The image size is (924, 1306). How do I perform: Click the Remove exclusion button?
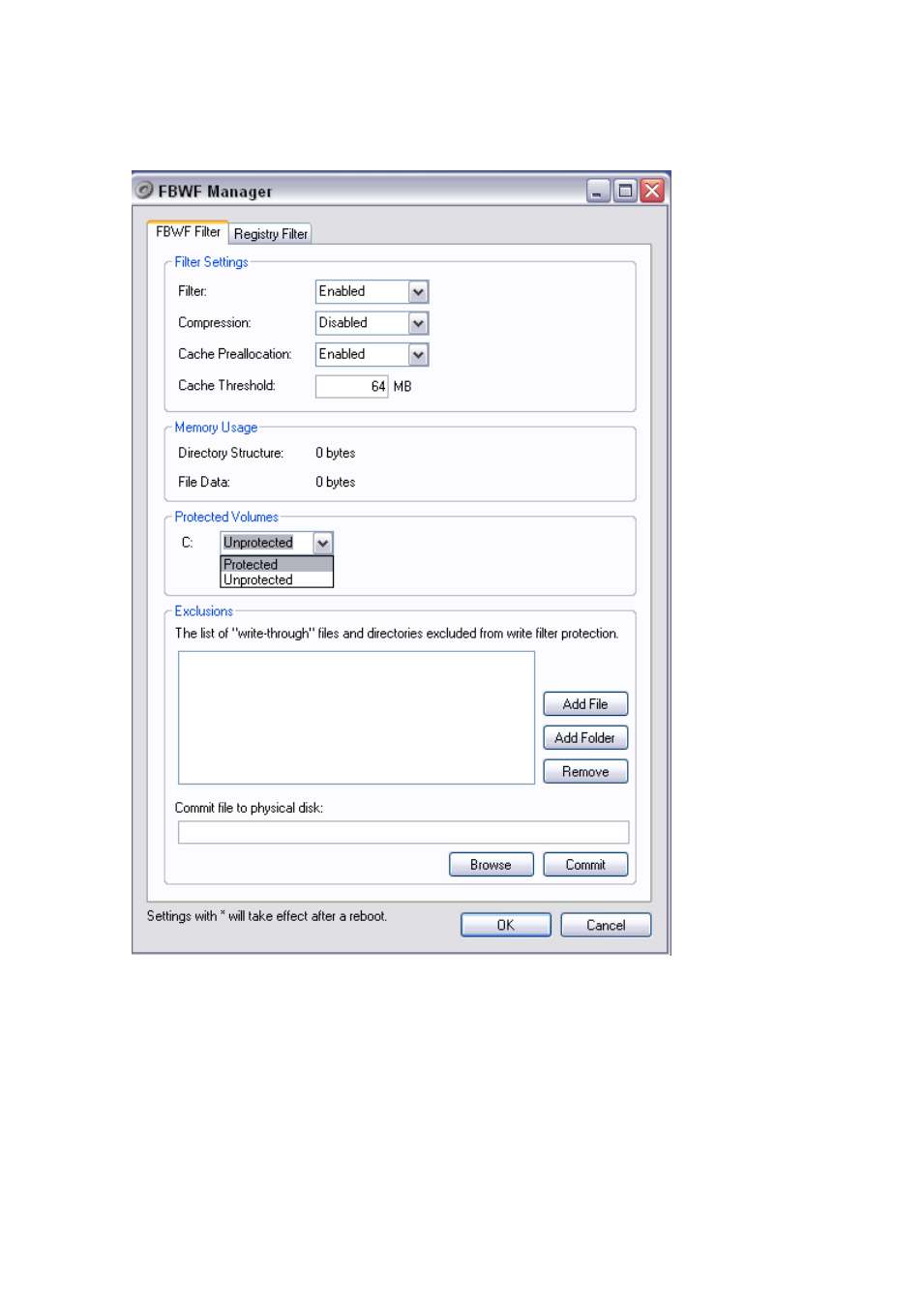(585, 772)
